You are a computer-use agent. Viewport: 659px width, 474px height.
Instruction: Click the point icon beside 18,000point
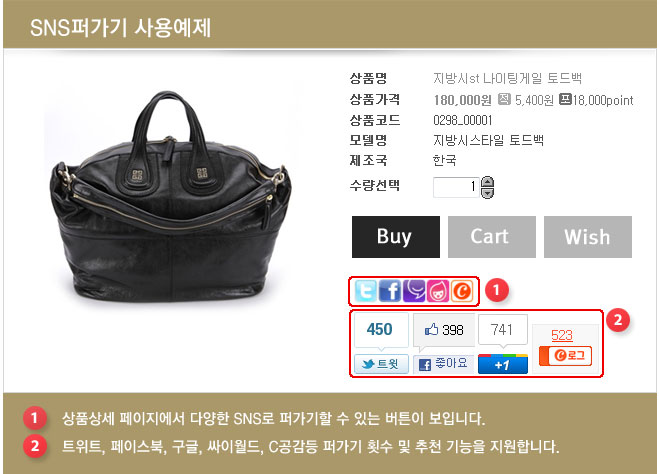[565, 99]
